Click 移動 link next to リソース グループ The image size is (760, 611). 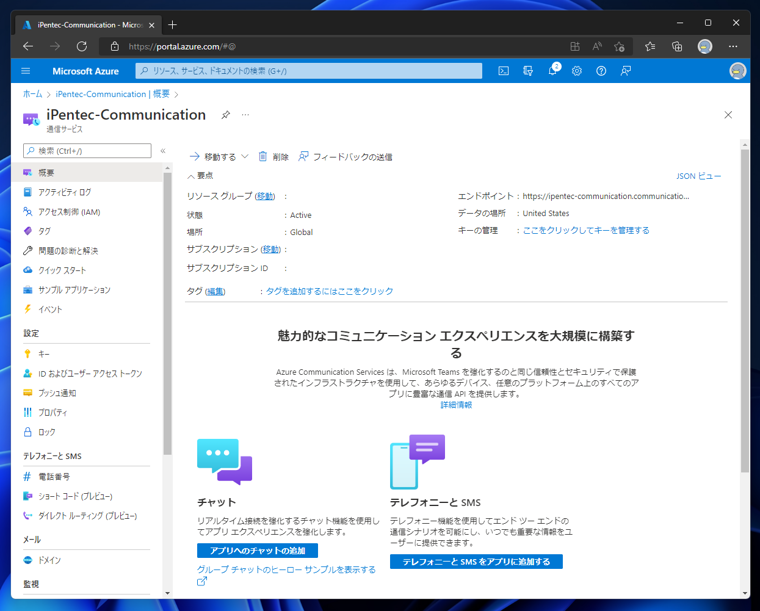coord(265,196)
